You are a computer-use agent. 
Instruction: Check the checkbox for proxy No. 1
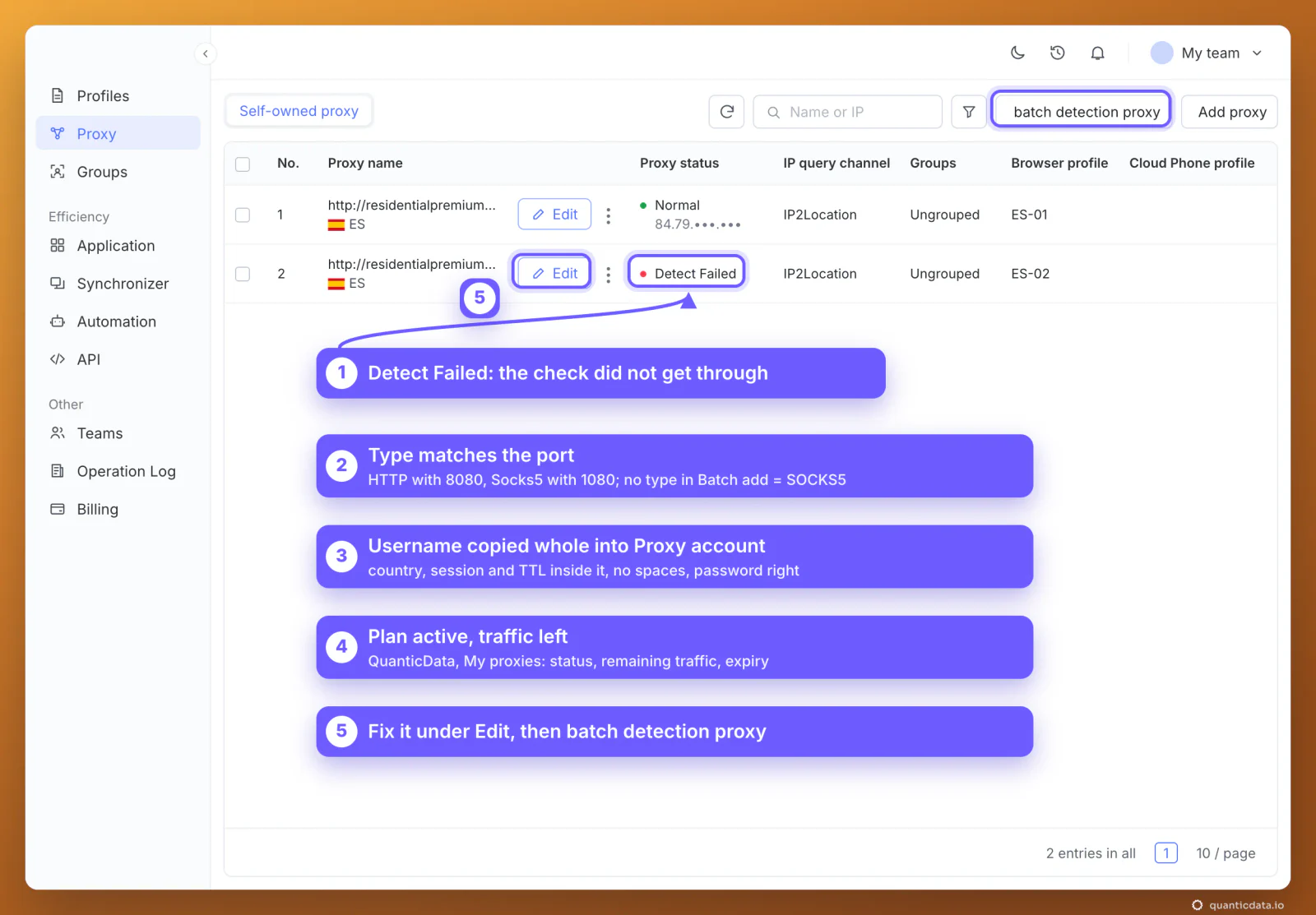point(243,215)
